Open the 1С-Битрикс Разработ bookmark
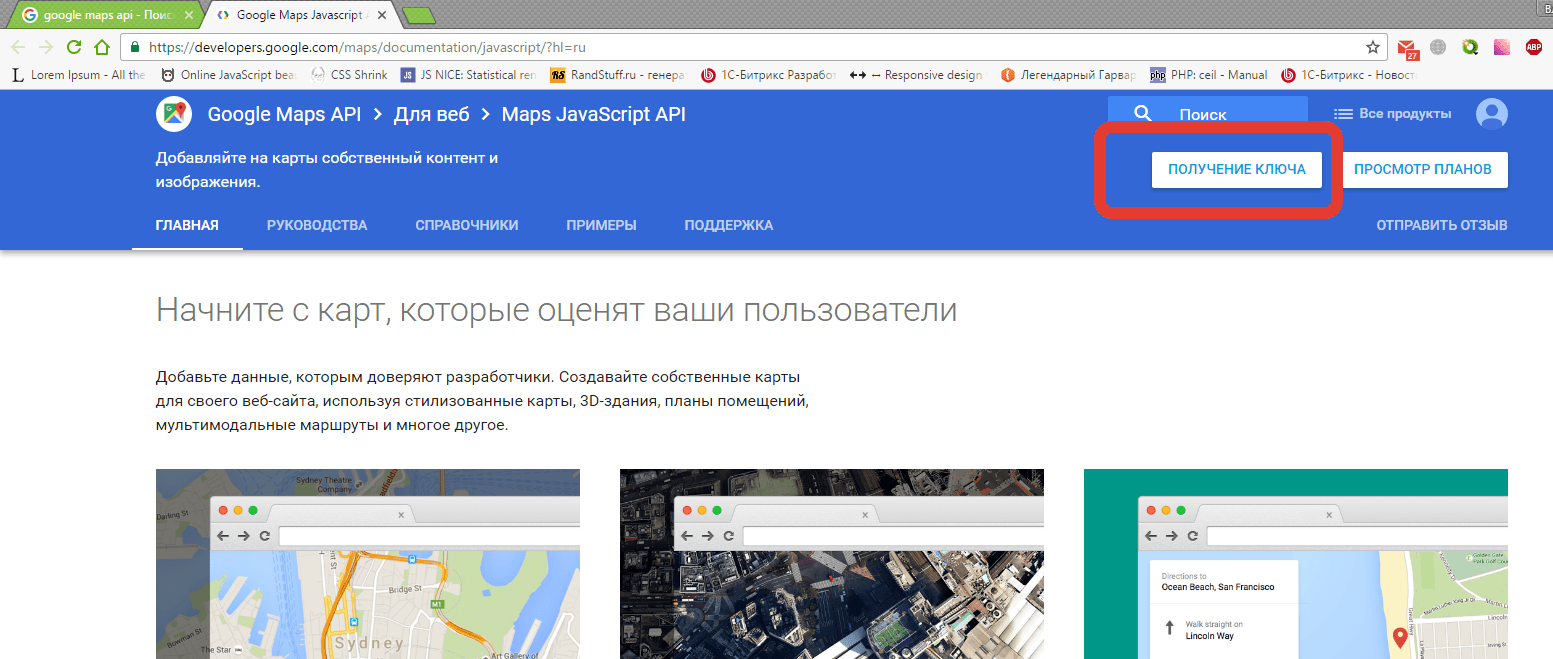This screenshot has height=659, width=1553. [768, 75]
